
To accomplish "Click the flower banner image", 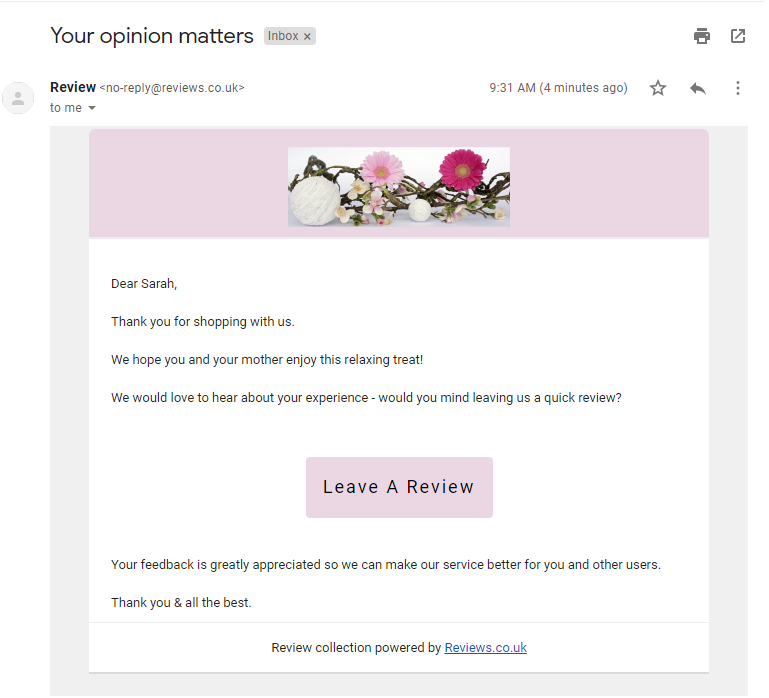I will coord(399,187).
